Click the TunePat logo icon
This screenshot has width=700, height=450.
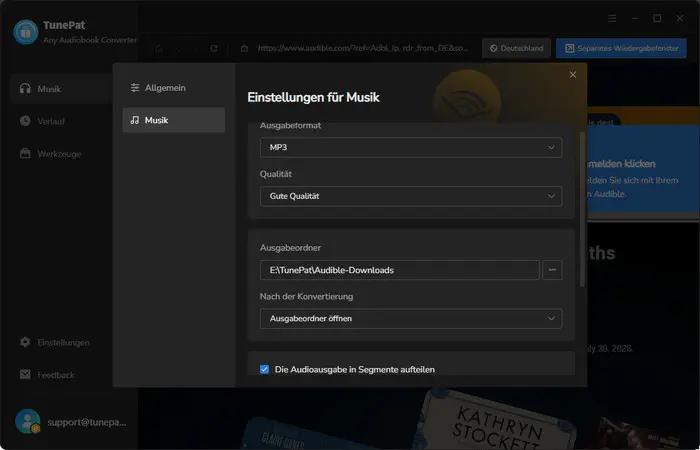(x=26, y=32)
